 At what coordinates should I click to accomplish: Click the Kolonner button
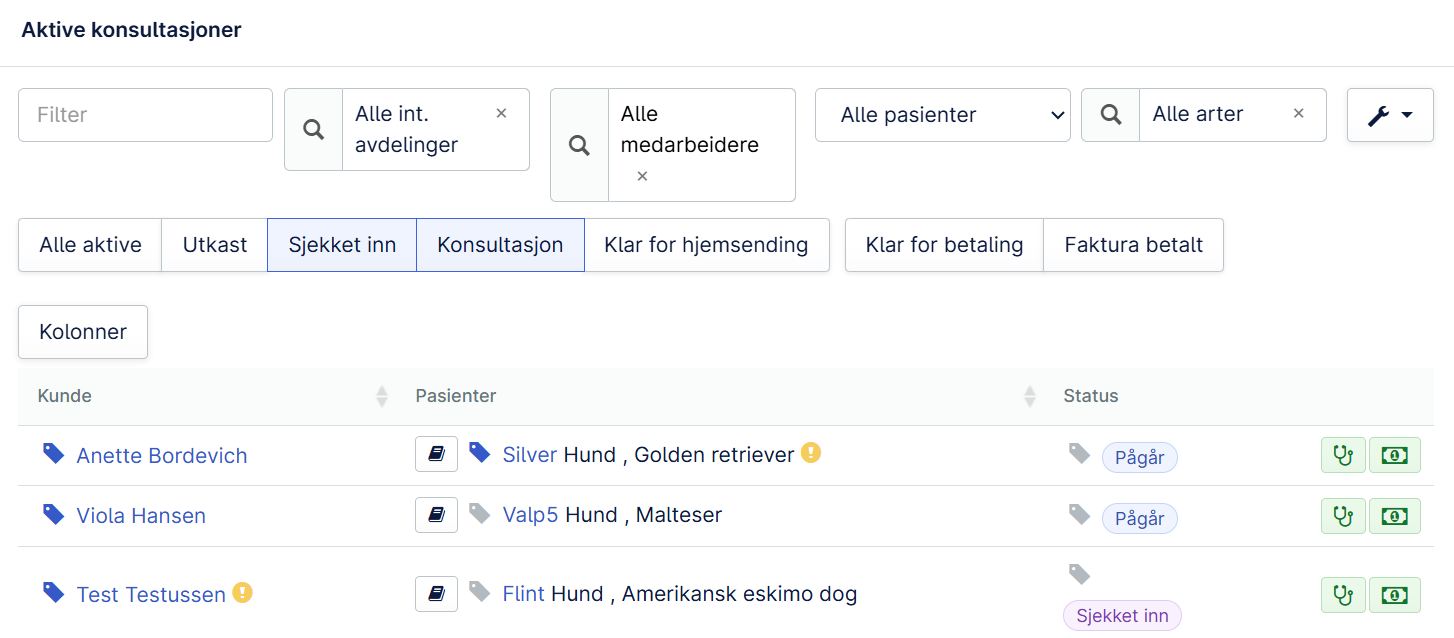[83, 332]
